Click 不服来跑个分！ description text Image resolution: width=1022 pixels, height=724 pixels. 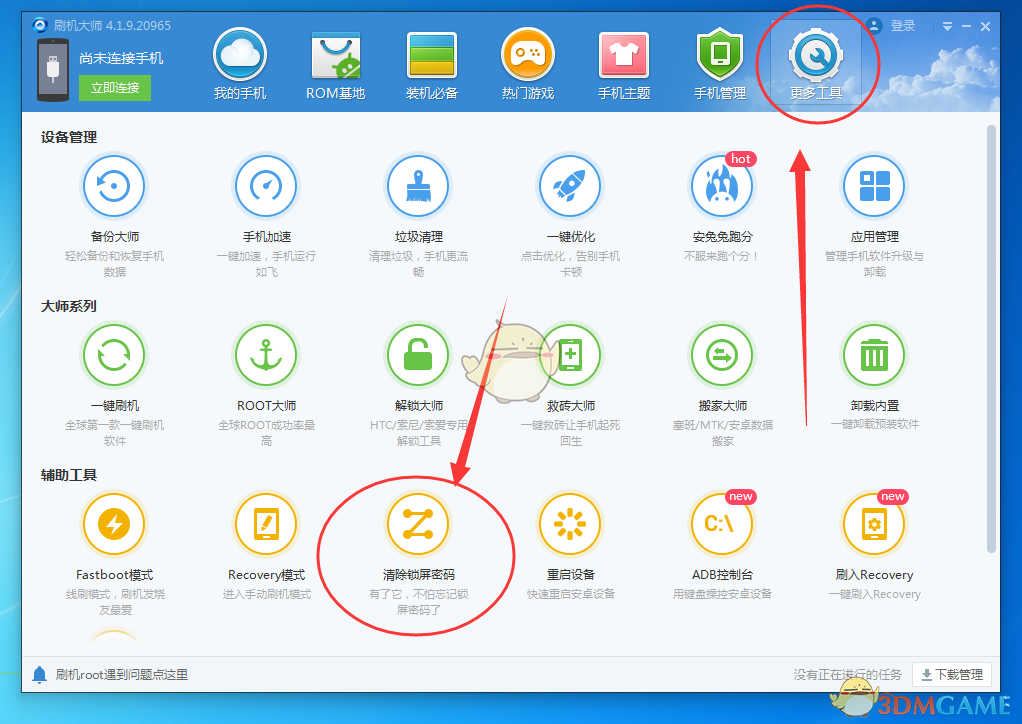(x=722, y=256)
